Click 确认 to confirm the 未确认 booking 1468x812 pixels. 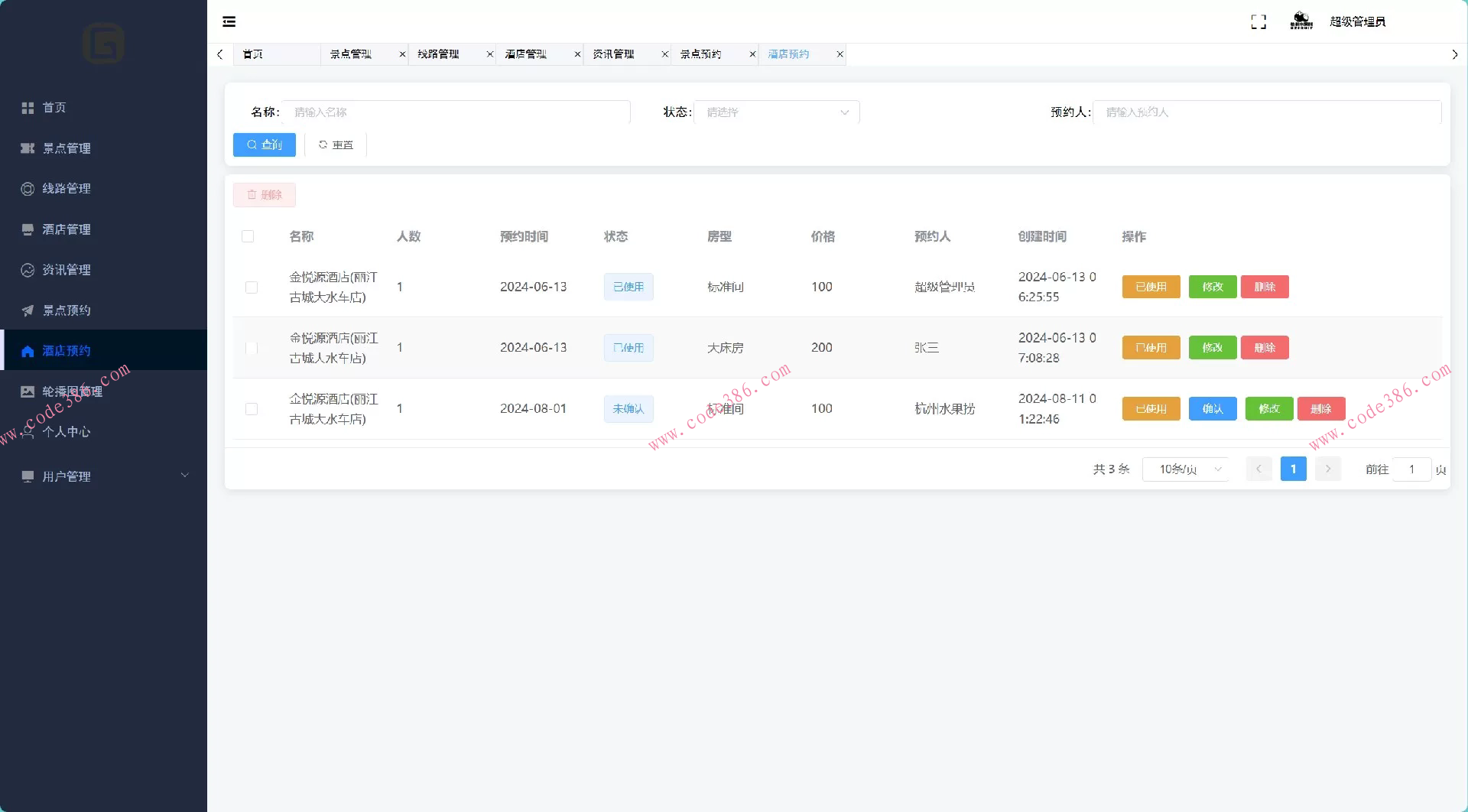(1212, 408)
